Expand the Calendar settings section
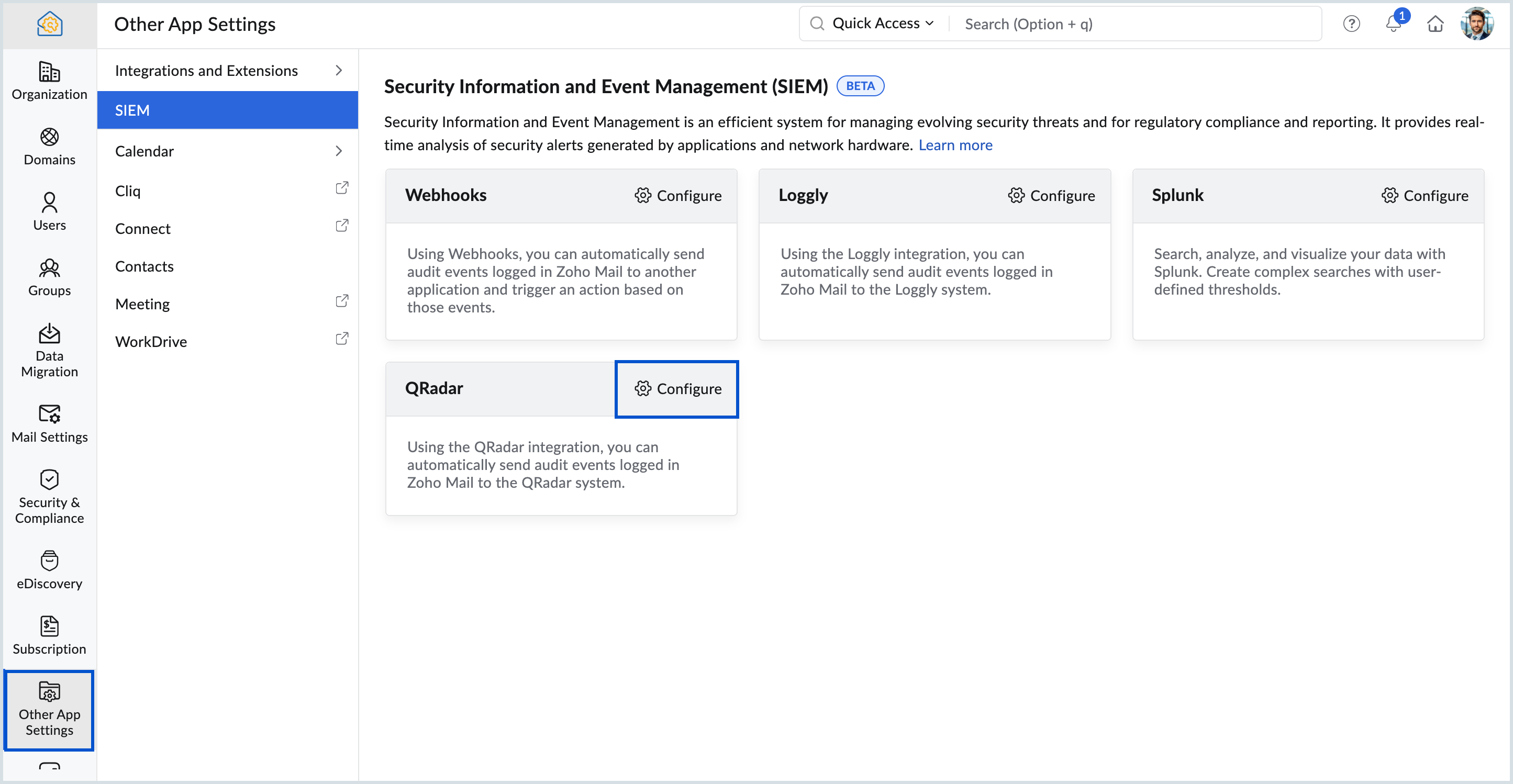Screen dimensions: 1513x784 227,150
